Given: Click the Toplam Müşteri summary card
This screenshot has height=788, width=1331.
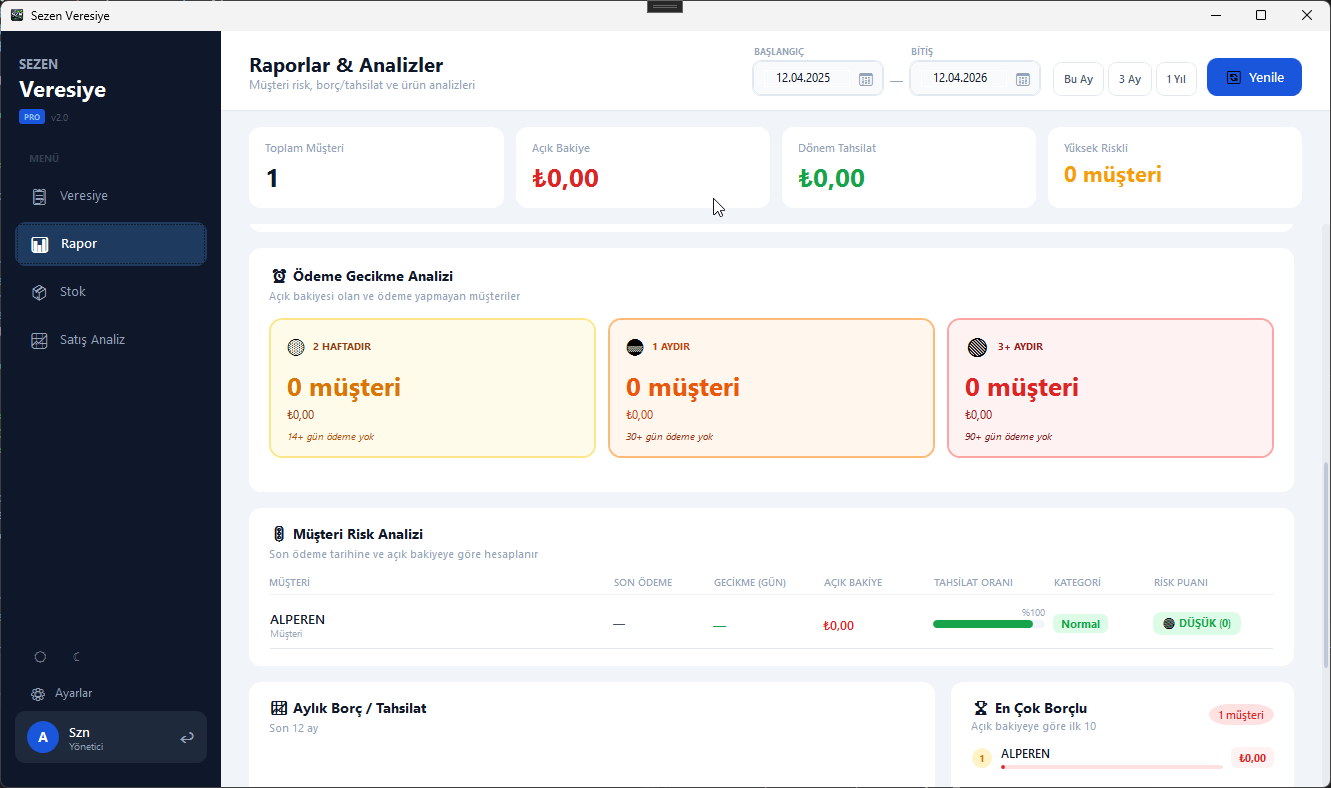Looking at the screenshot, I should (x=377, y=167).
